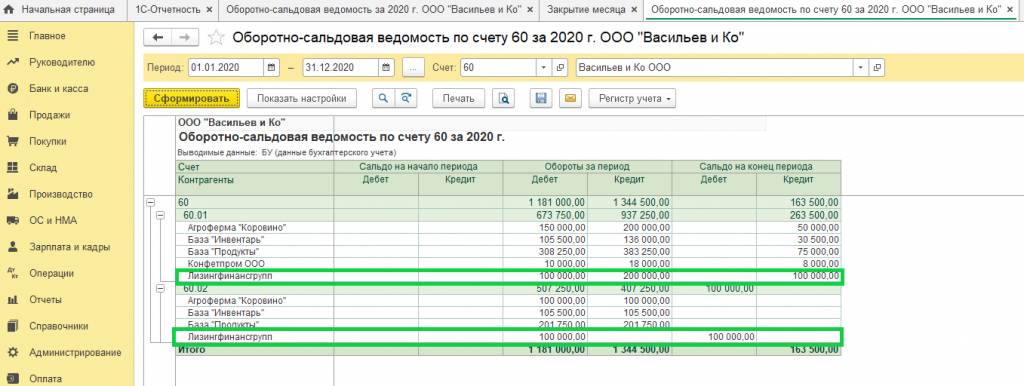Open the Операции sidebar section
The image size is (1024, 386).
point(51,274)
